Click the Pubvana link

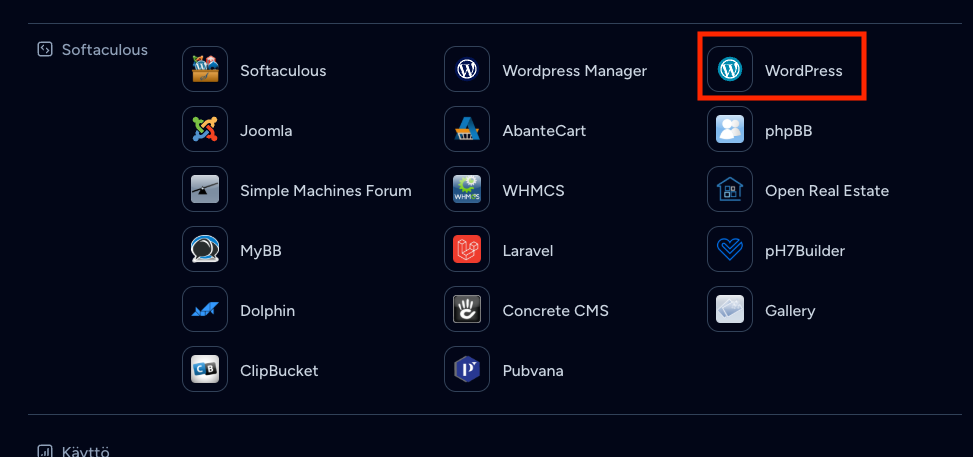(x=533, y=371)
